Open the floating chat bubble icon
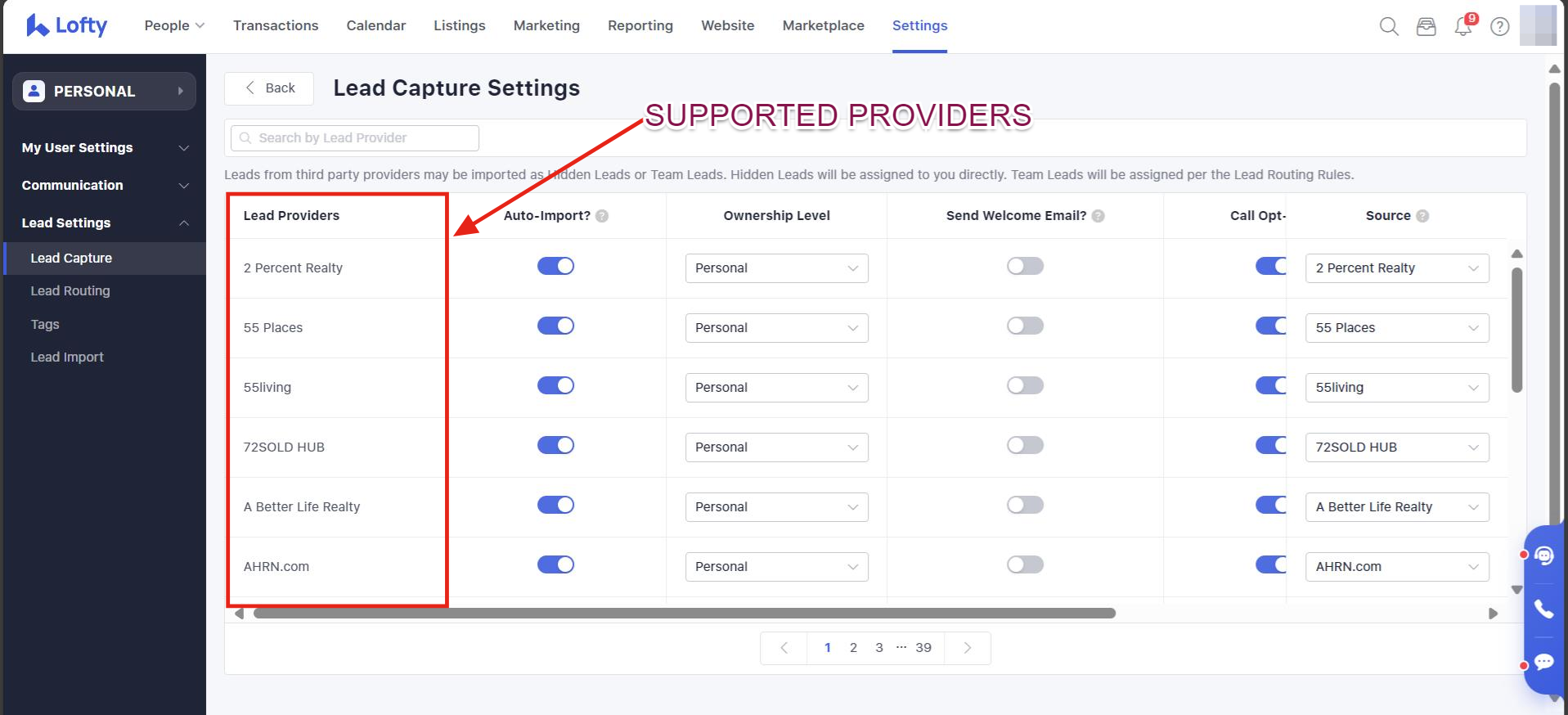 click(x=1543, y=662)
